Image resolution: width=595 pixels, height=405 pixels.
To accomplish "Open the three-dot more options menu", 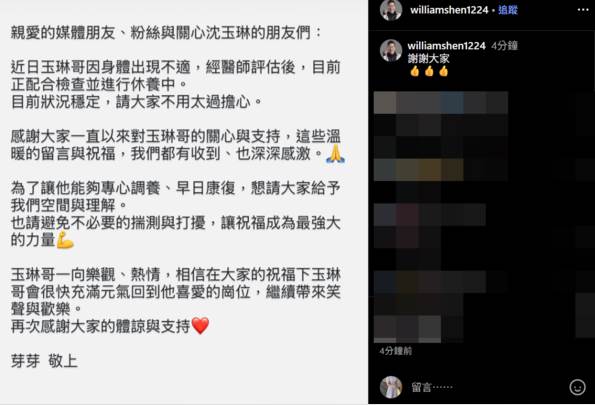I will (x=582, y=10).
